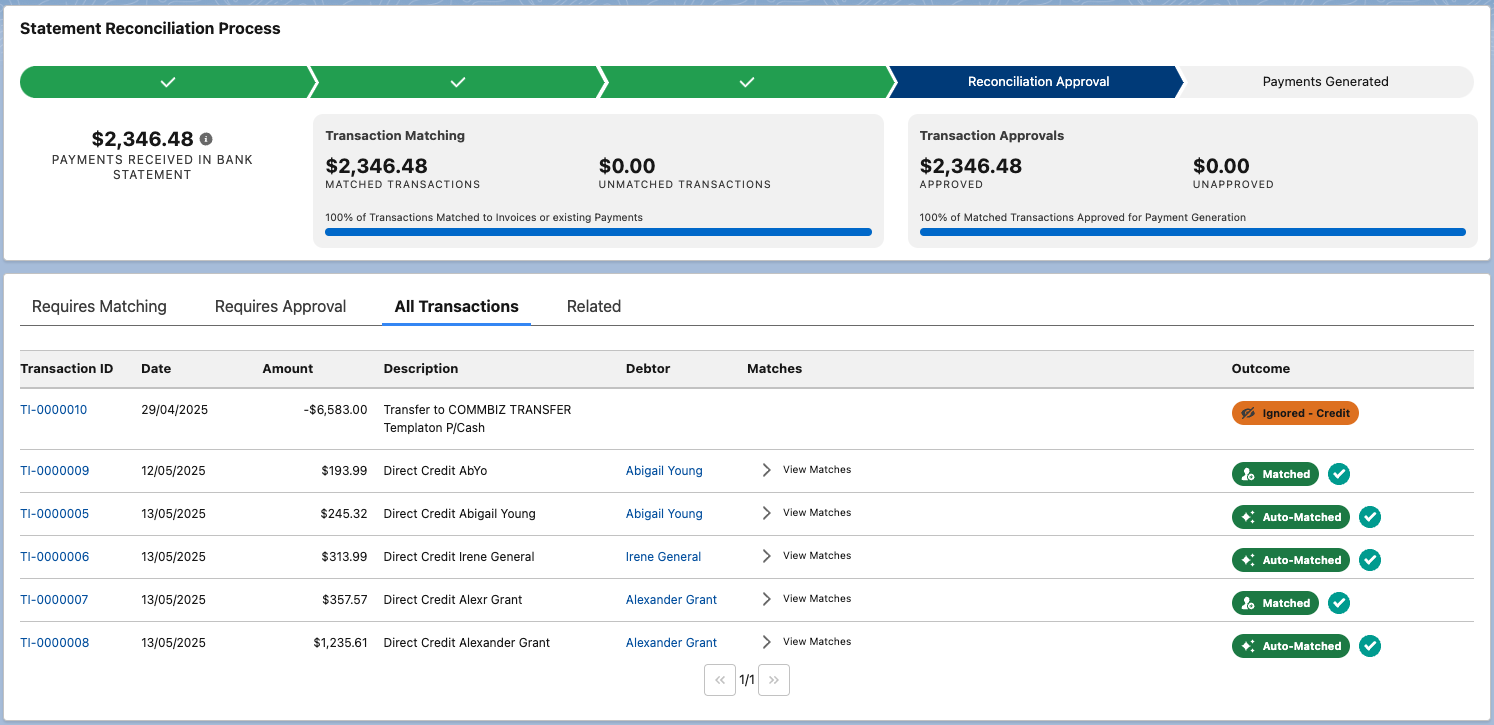The width and height of the screenshot is (1494, 725).
Task: Expand View Matches for transaction TI-0000009
Action: (765, 469)
